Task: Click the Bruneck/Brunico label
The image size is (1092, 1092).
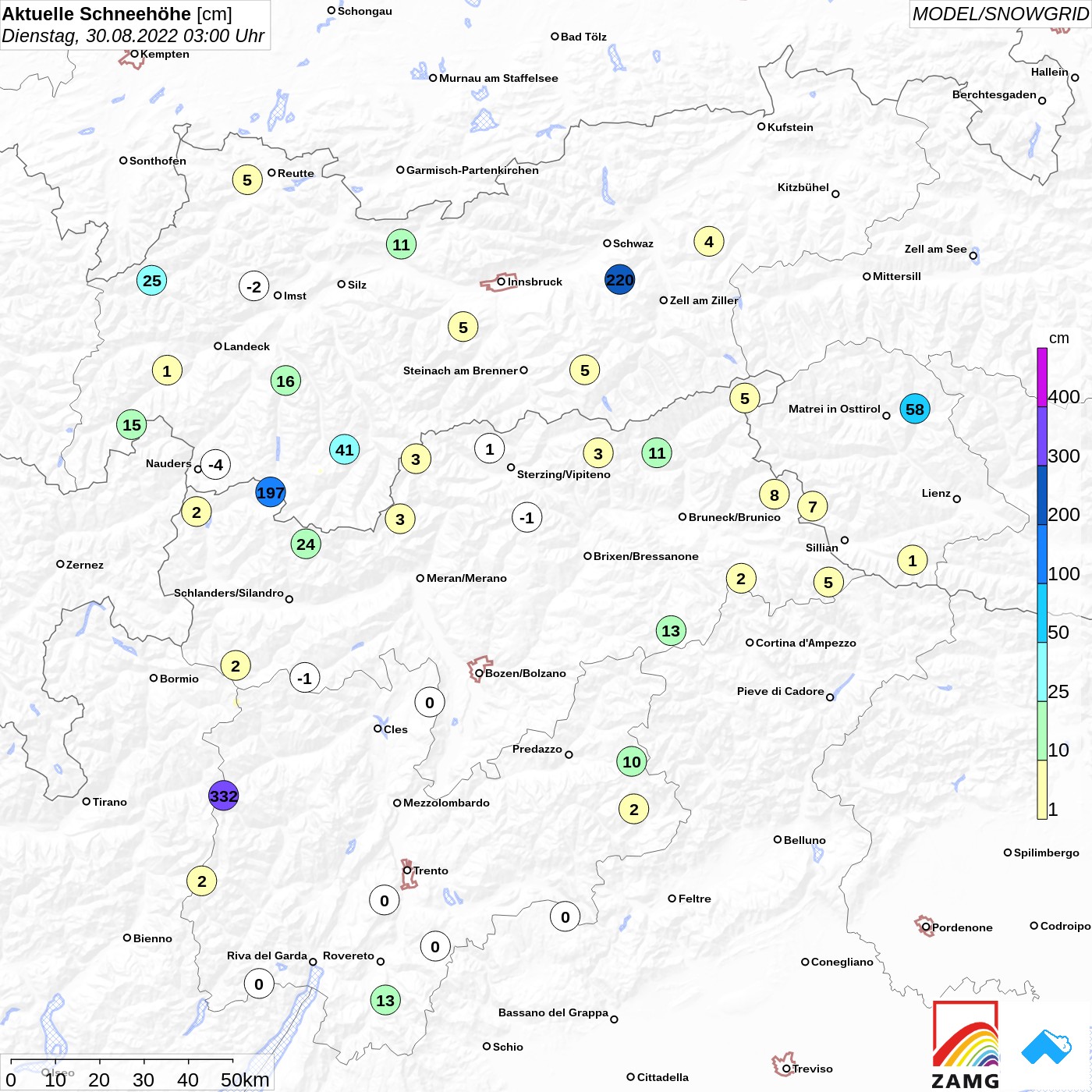Action: 735,517
